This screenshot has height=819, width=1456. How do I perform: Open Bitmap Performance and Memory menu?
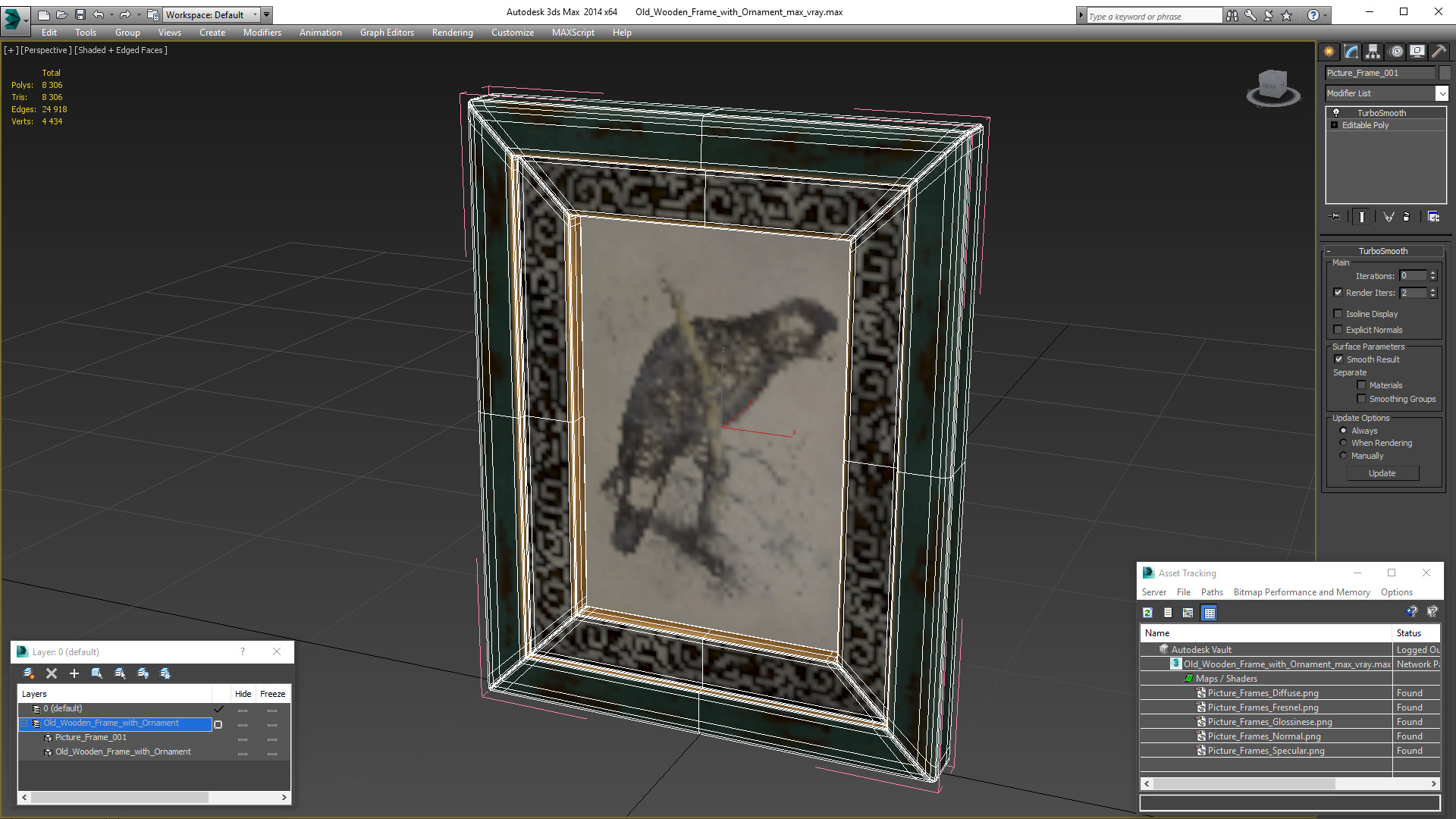pyautogui.click(x=1301, y=592)
